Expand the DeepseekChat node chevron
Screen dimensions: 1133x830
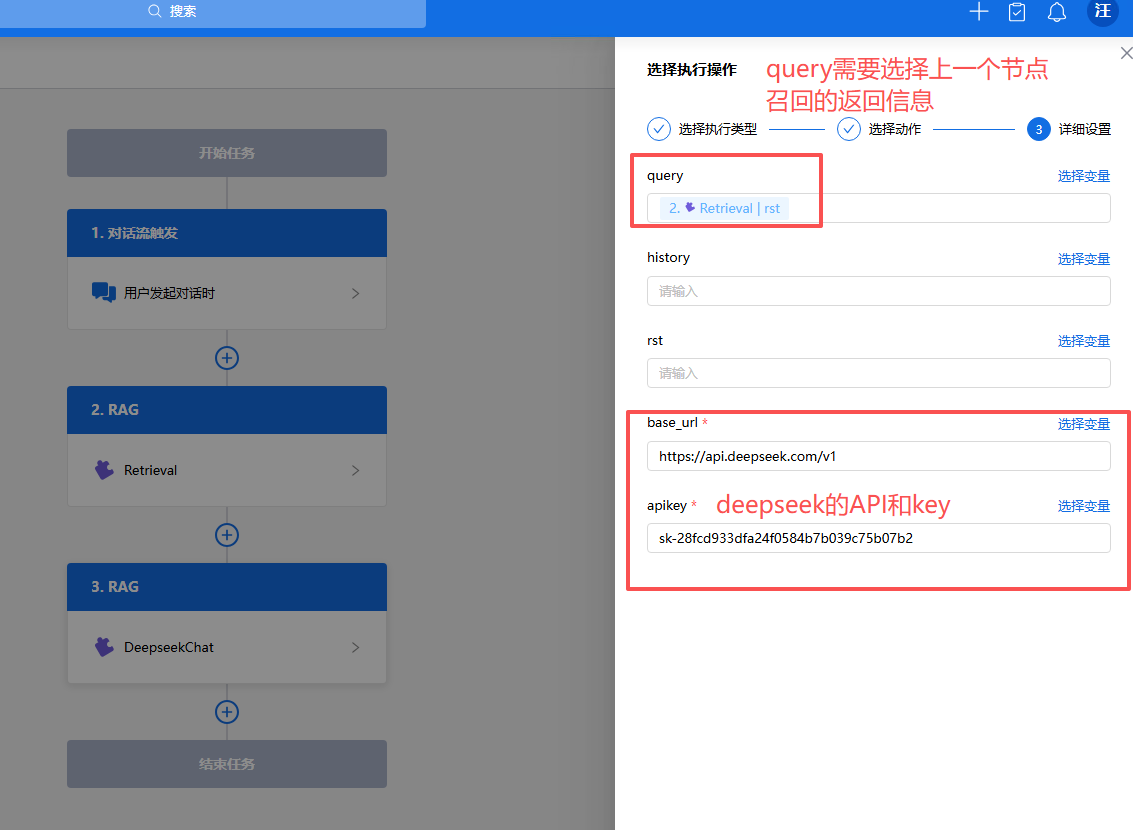356,647
